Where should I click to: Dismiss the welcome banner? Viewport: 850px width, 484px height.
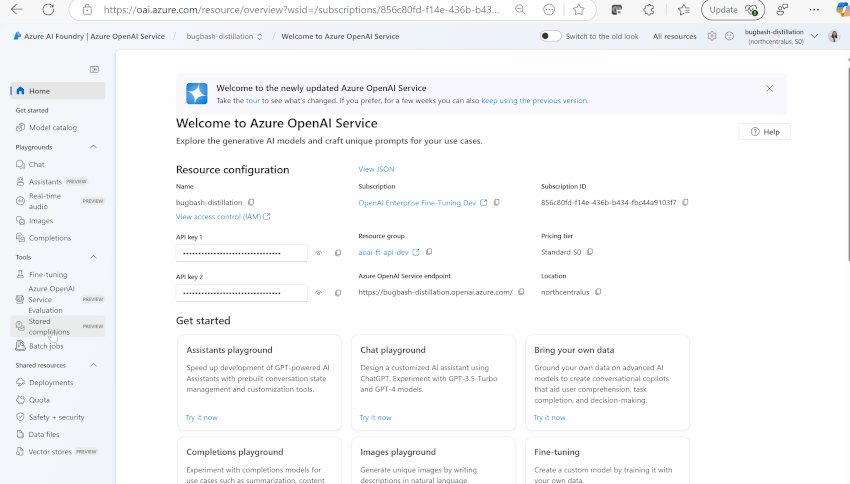tap(769, 88)
